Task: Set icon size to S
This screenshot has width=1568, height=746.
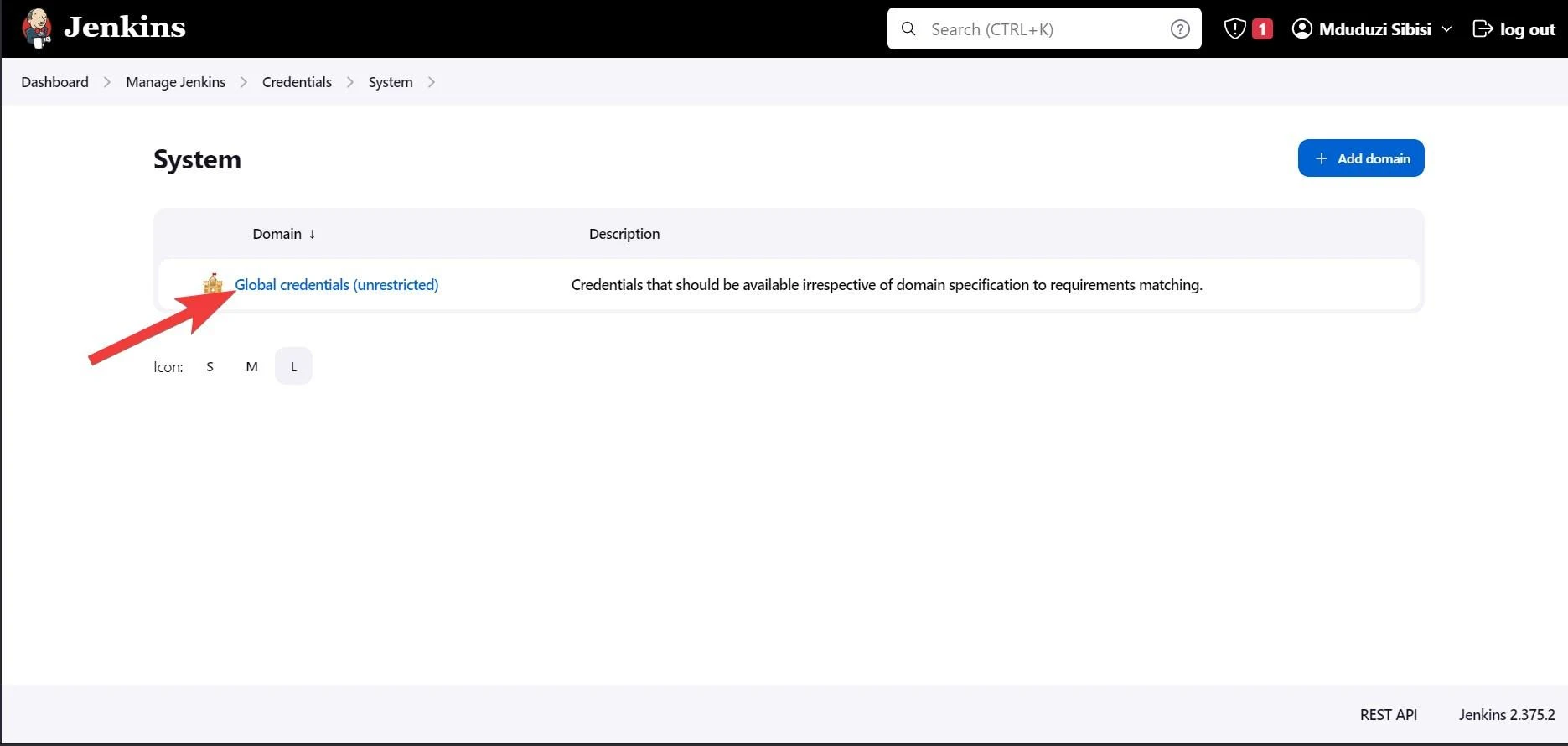Action: (x=210, y=366)
